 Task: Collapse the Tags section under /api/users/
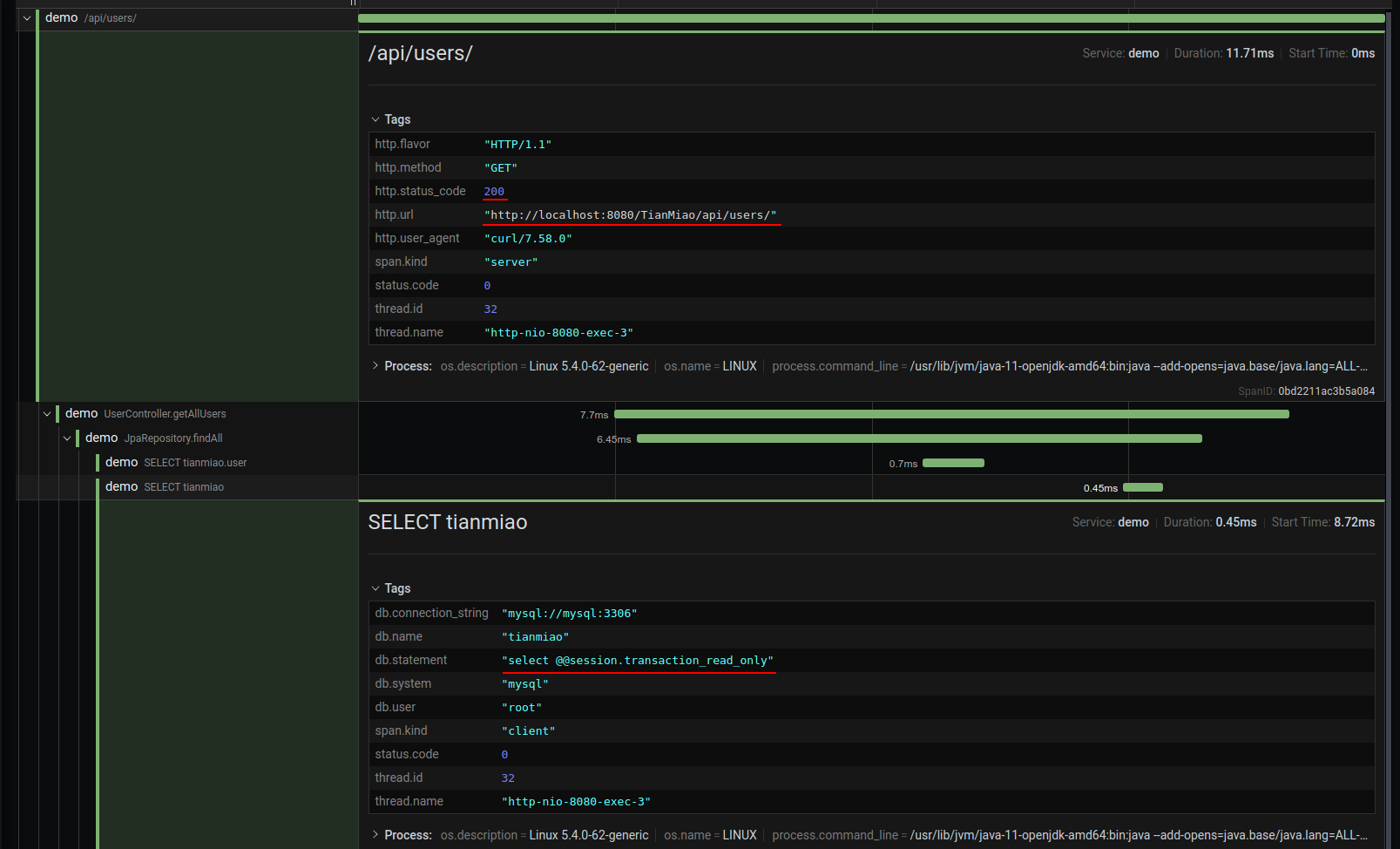coord(390,119)
